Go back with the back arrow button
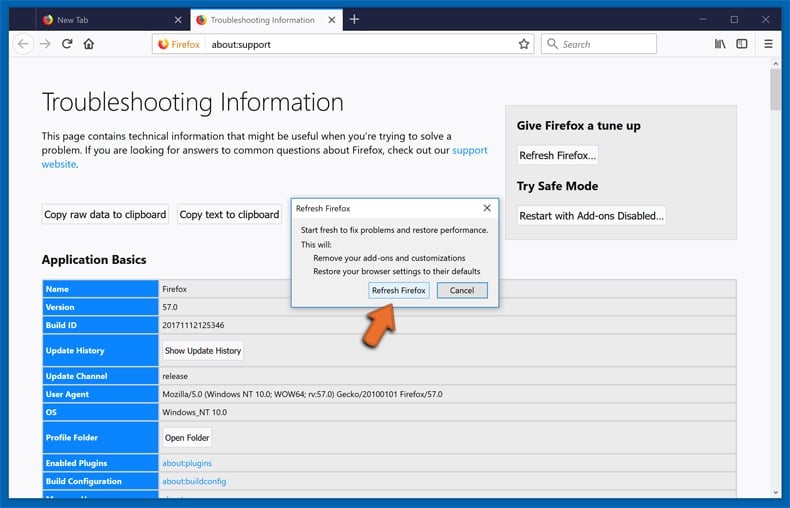 coord(23,44)
